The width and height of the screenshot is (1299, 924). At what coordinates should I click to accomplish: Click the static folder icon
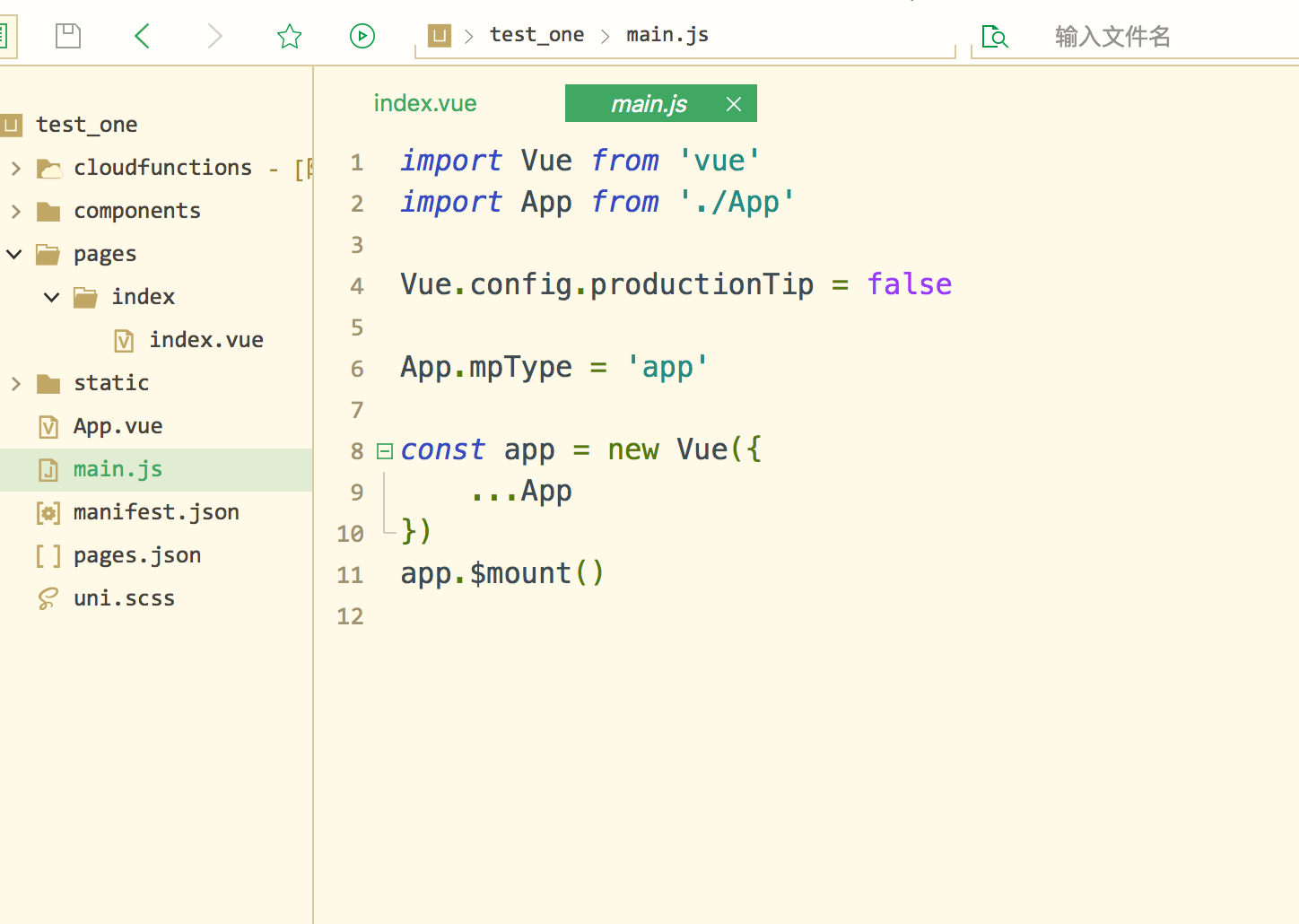48,384
